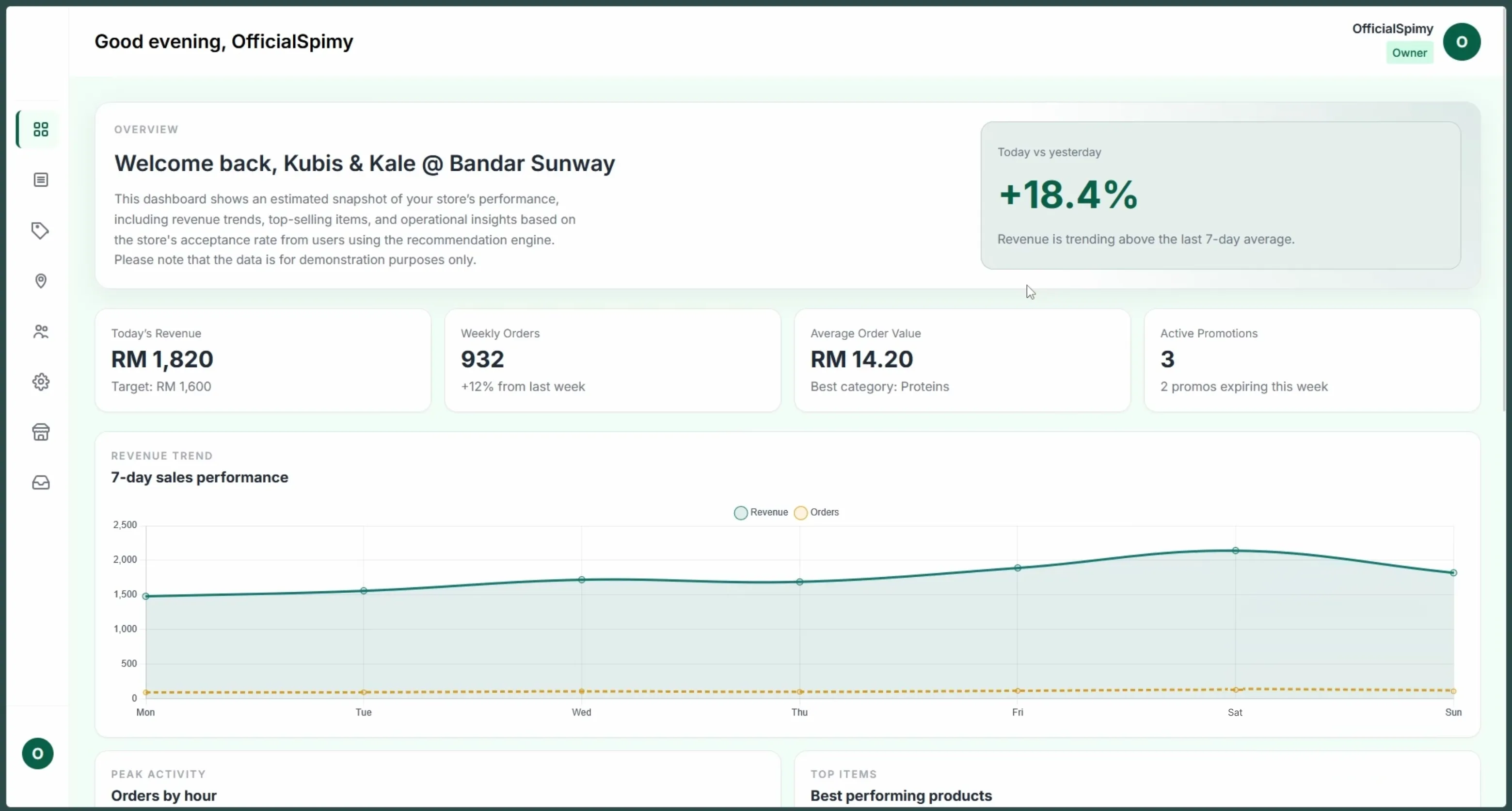Viewport: 1512px width, 811px height.
Task: Select the Weekly Orders card
Action: point(613,360)
